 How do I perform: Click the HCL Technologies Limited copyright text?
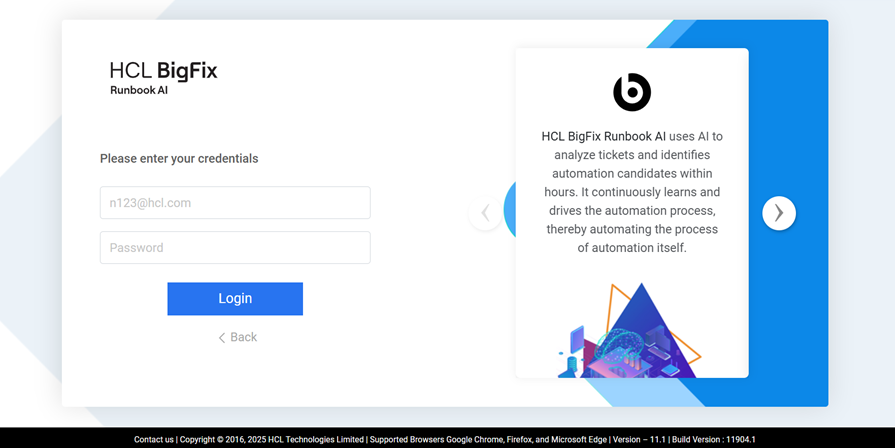[272, 439]
